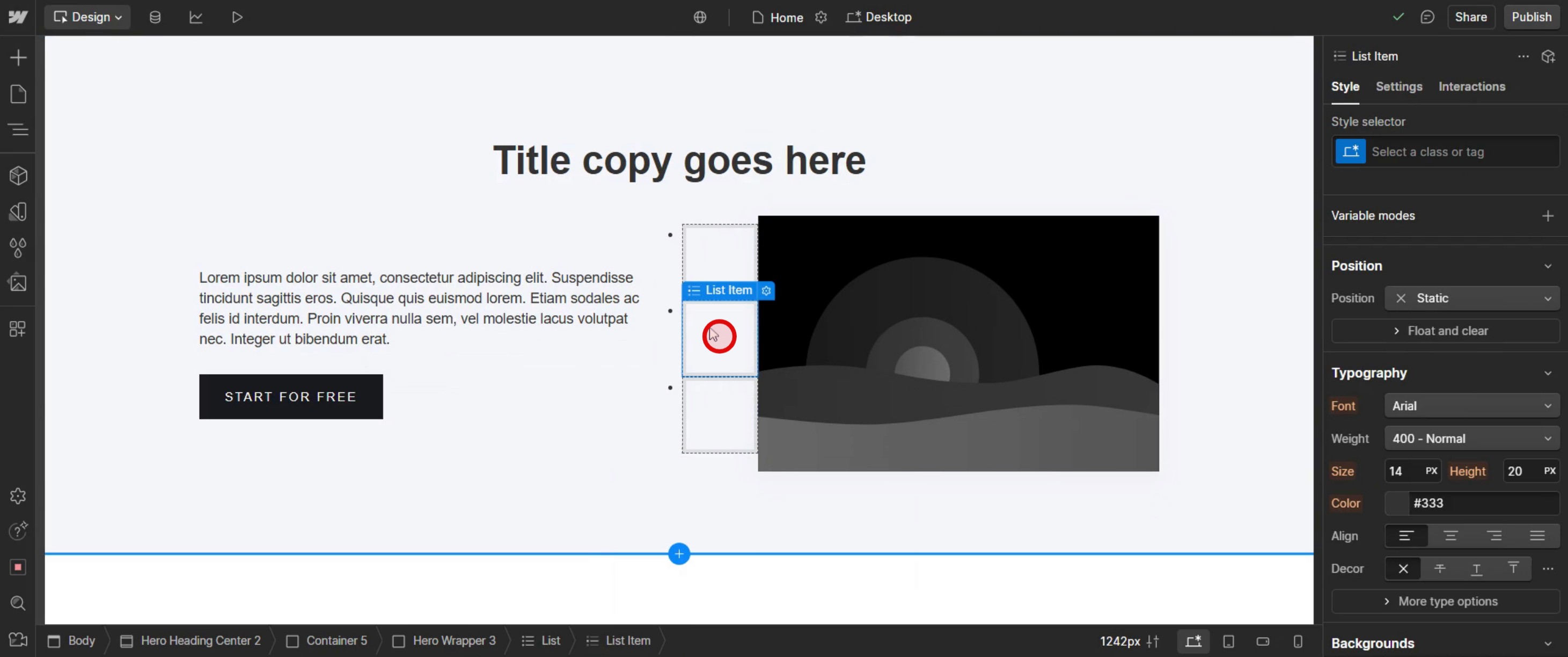Open the Weight dropdown 400 - Normal

coord(1471,439)
